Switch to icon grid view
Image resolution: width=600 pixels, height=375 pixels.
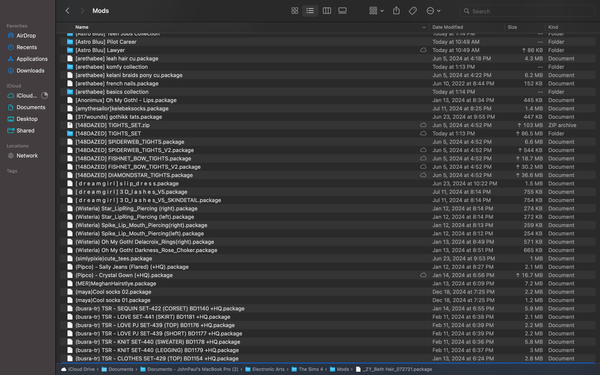click(295, 11)
